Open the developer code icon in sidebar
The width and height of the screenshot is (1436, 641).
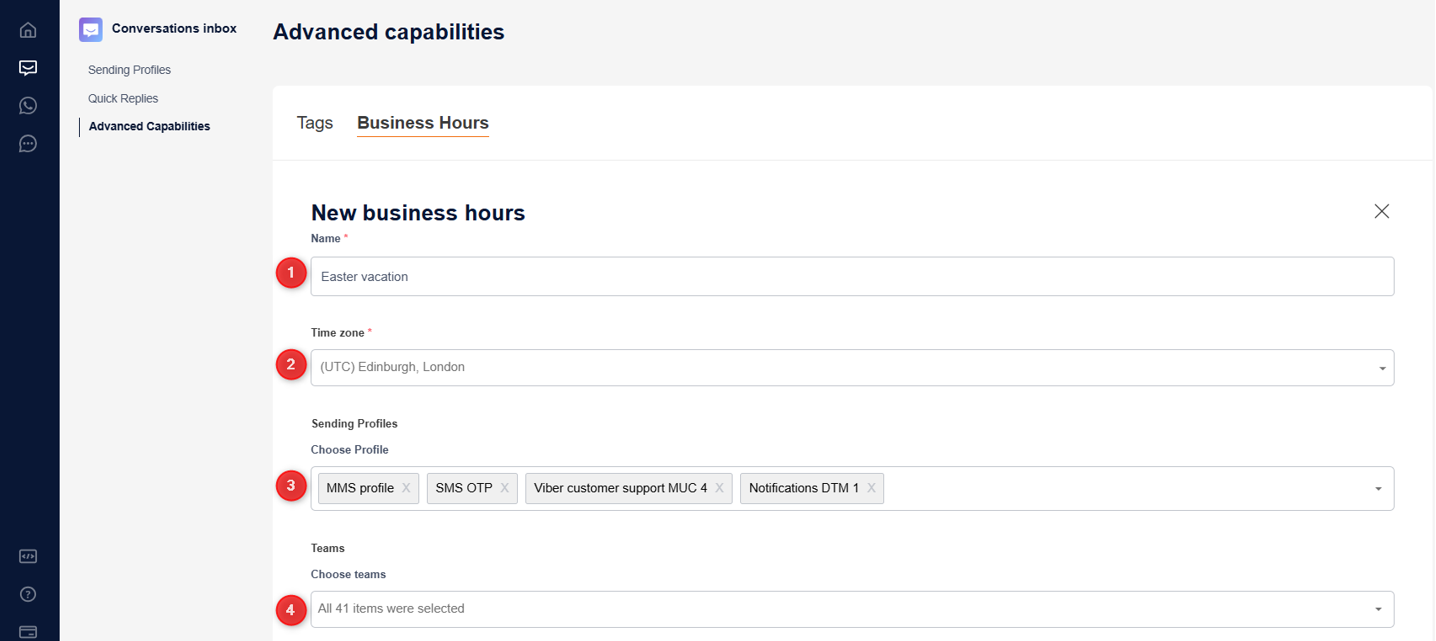point(28,557)
